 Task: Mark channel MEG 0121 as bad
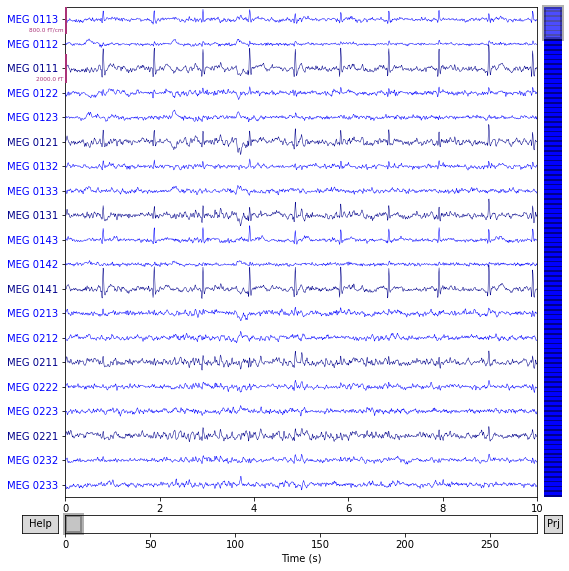click(x=32, y=142)
